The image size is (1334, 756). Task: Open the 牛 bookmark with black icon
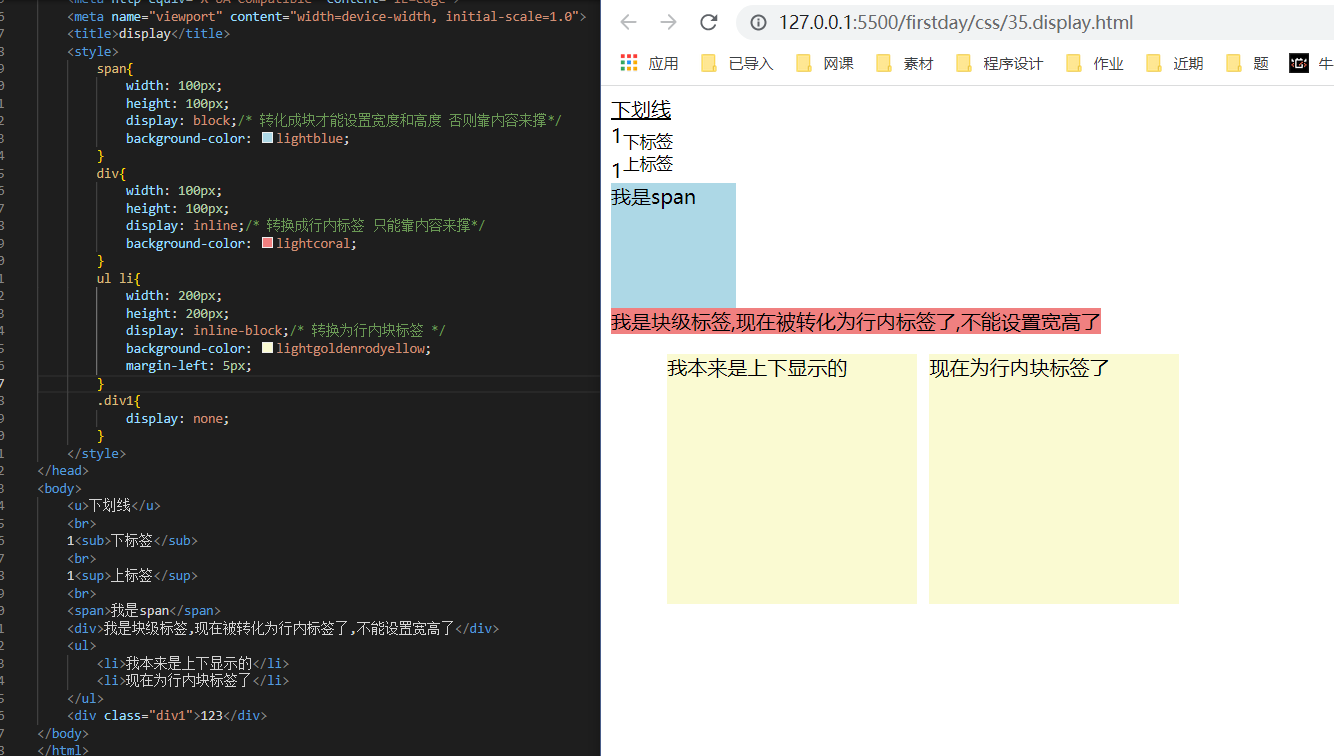(1311, 63)
